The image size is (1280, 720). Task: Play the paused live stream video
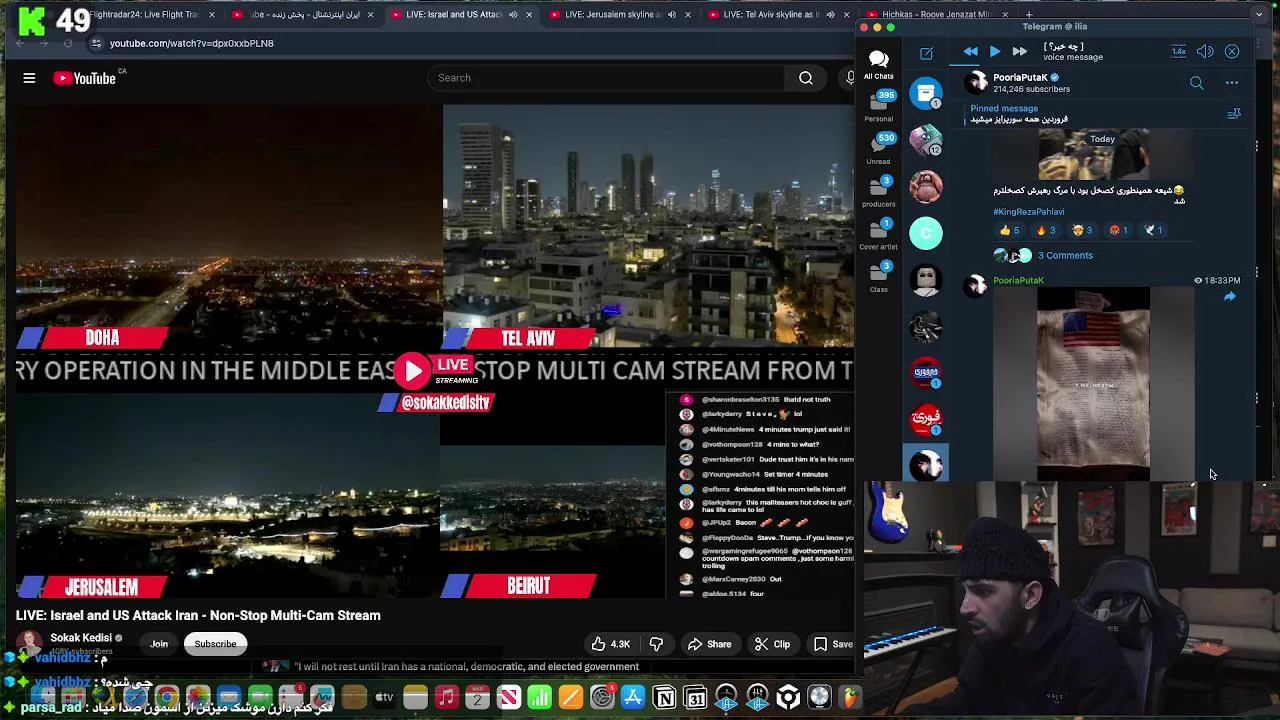[413, 371]
